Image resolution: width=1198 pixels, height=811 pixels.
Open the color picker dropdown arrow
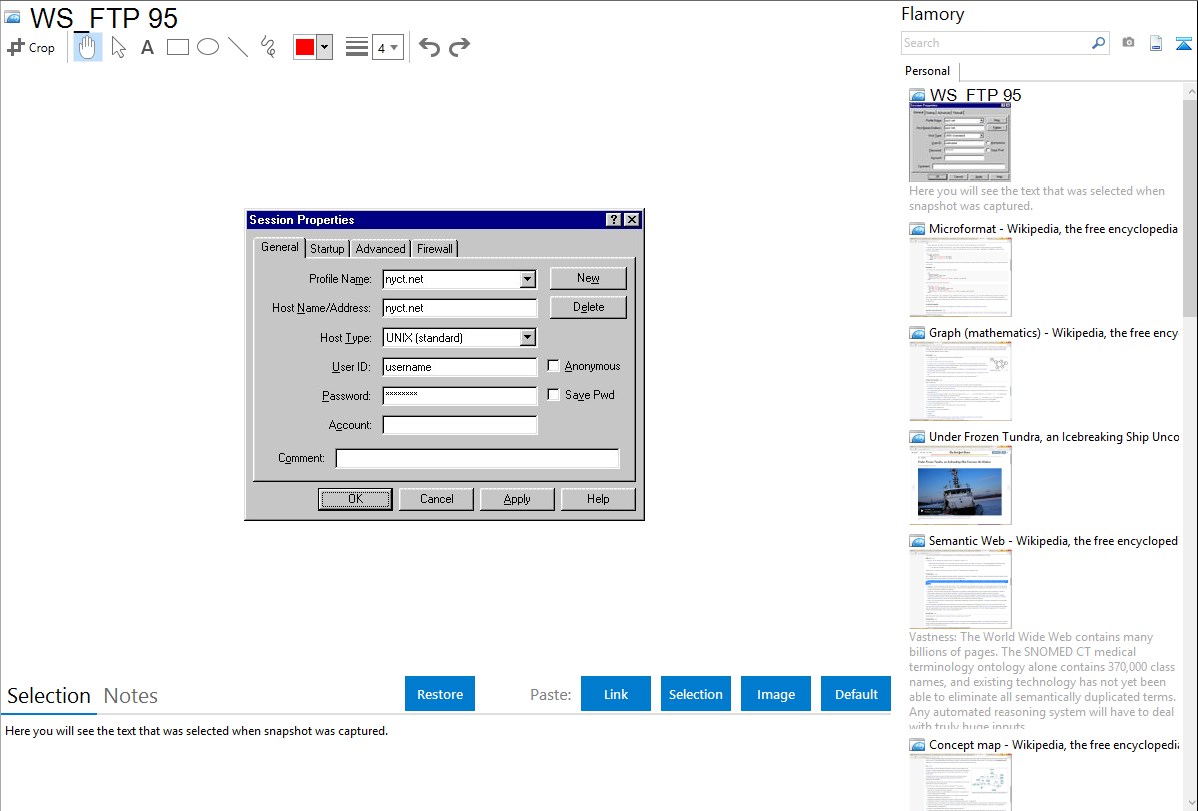325,47
